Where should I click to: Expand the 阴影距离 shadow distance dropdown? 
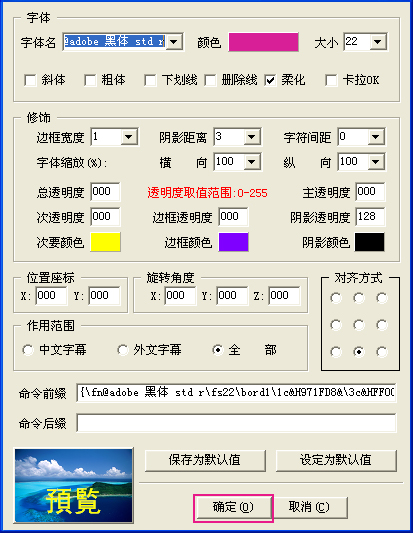pos(252,137)
